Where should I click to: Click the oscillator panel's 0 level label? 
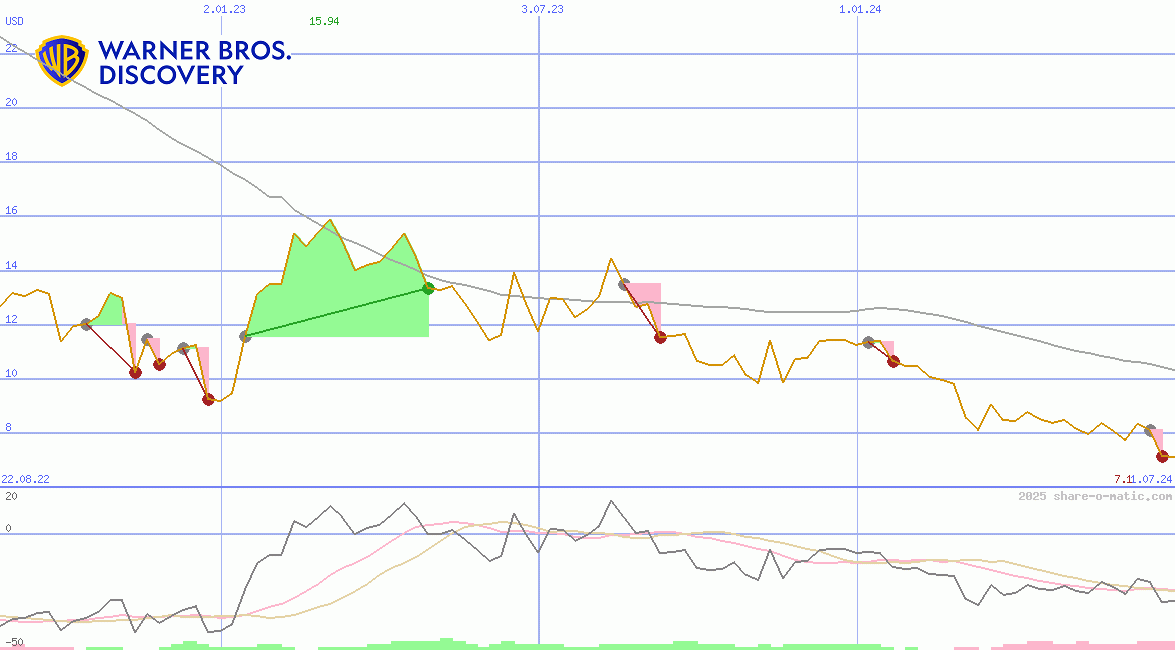pos(8,528)
